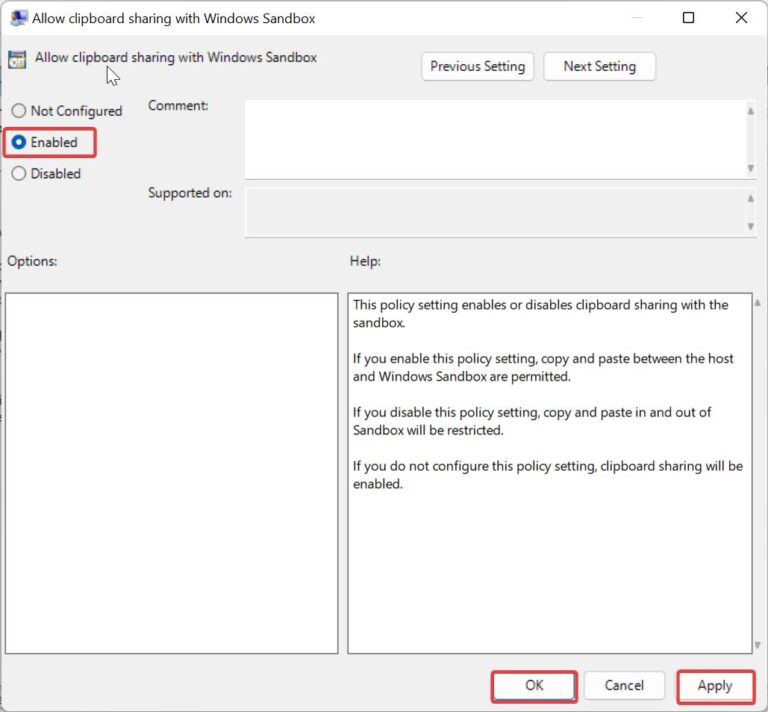Click the Help pane scroll up arrow
Screen dimensions: 768x712
click(x=758, y=303)
